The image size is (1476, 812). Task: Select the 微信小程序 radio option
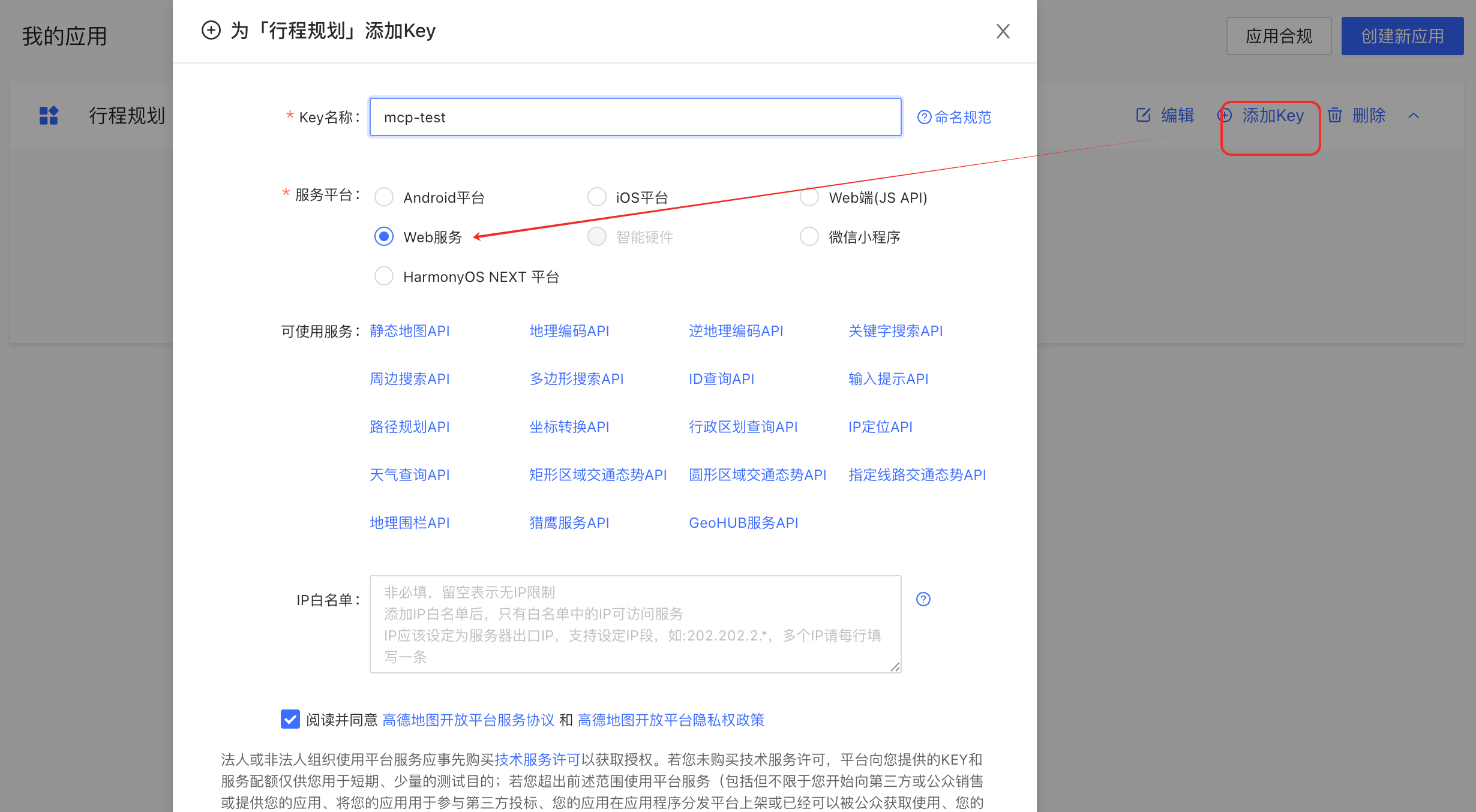pyautogui.click(x=809, y=237)
